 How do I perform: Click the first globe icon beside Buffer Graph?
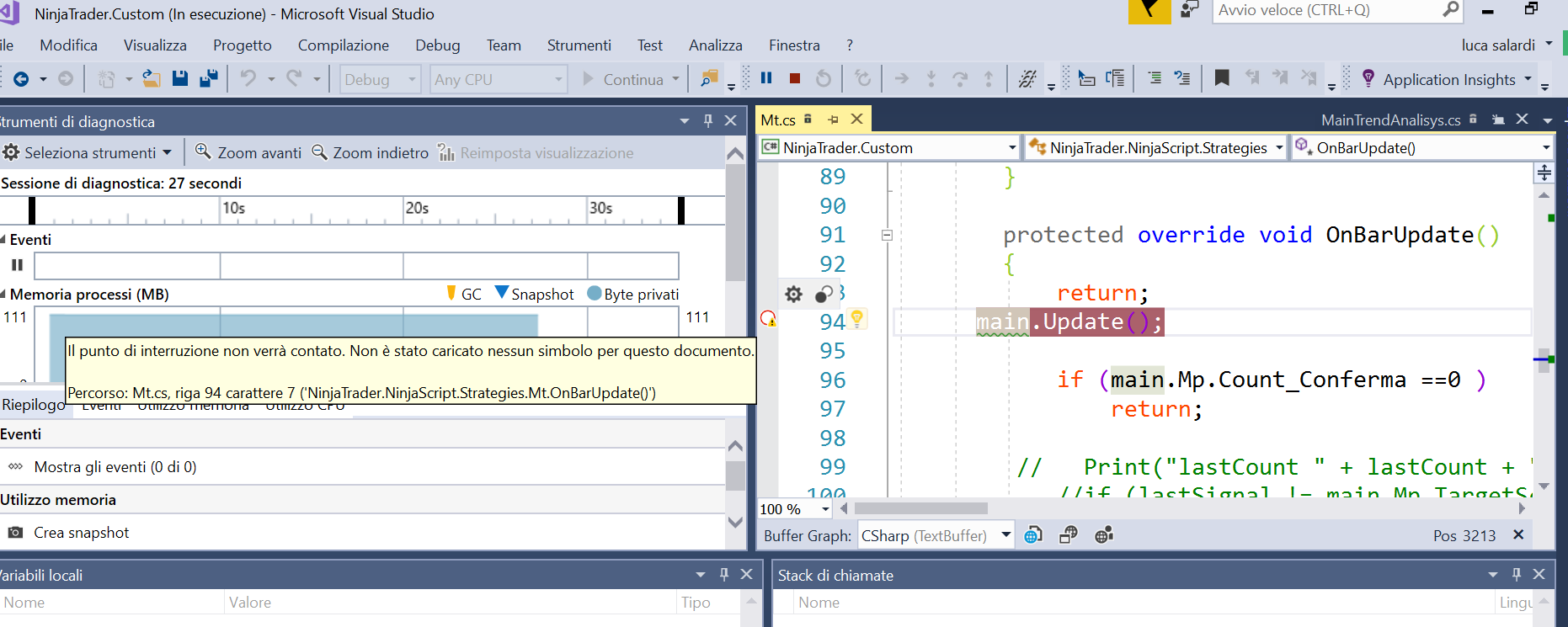[x=1033, y=535]
